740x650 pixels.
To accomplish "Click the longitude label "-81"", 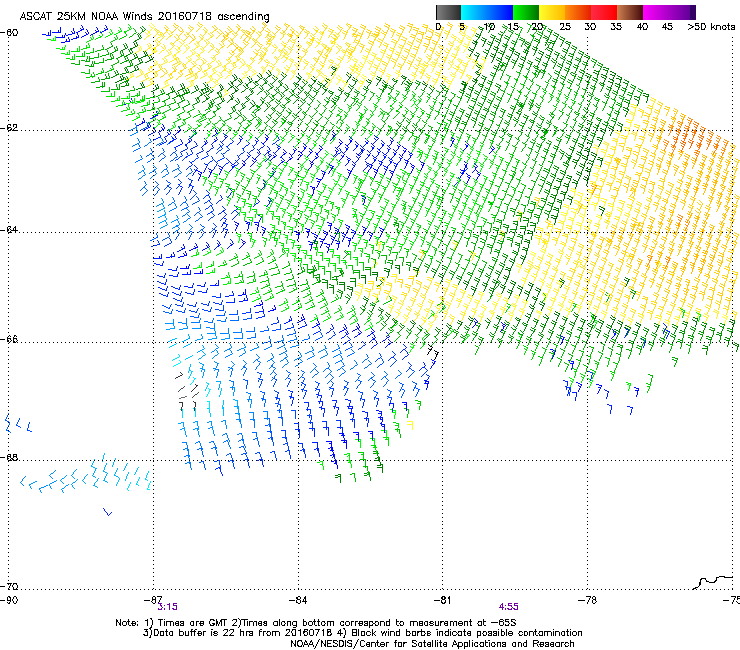I will 442,600.
